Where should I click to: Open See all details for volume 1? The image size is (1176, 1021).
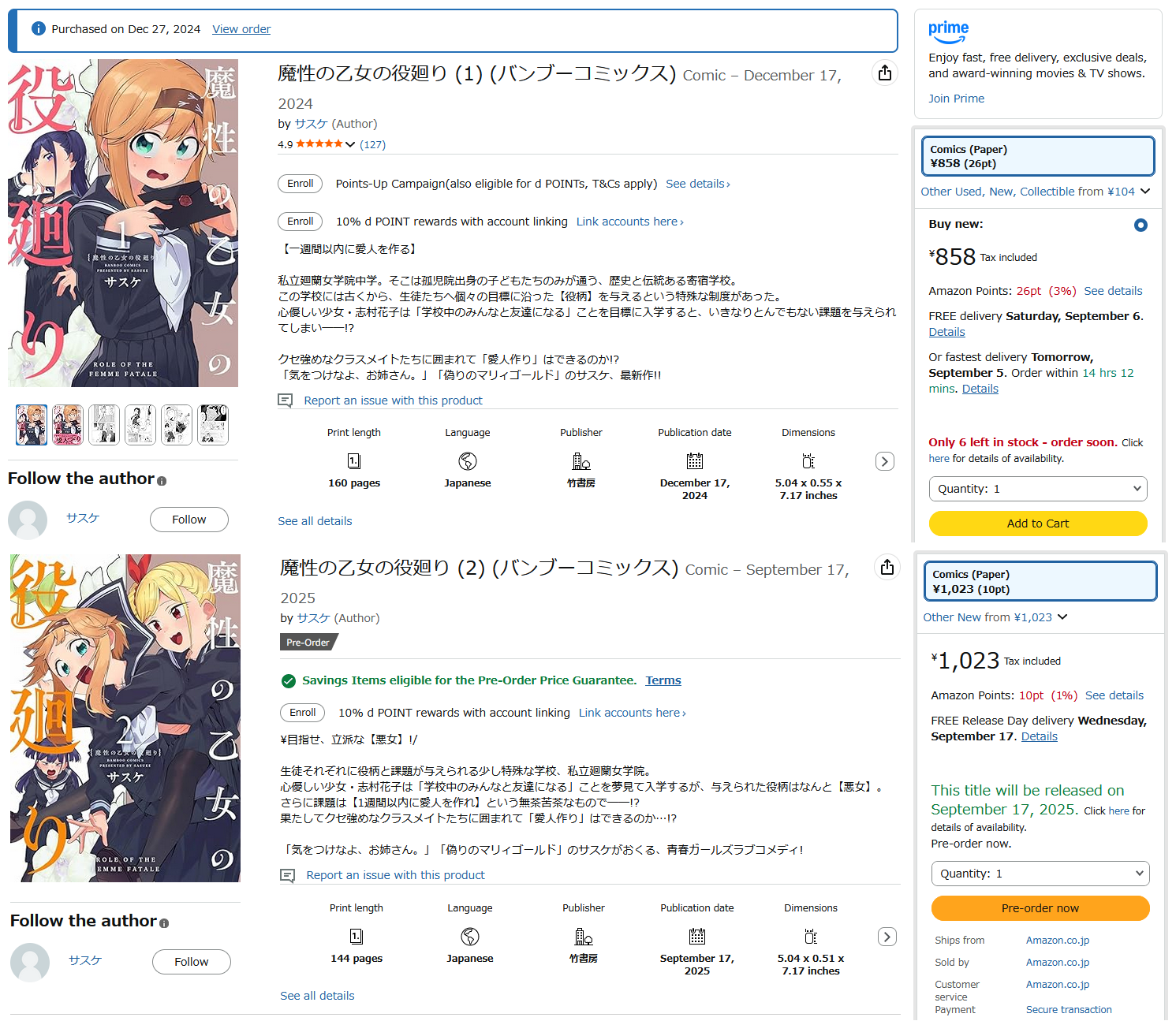315,521
